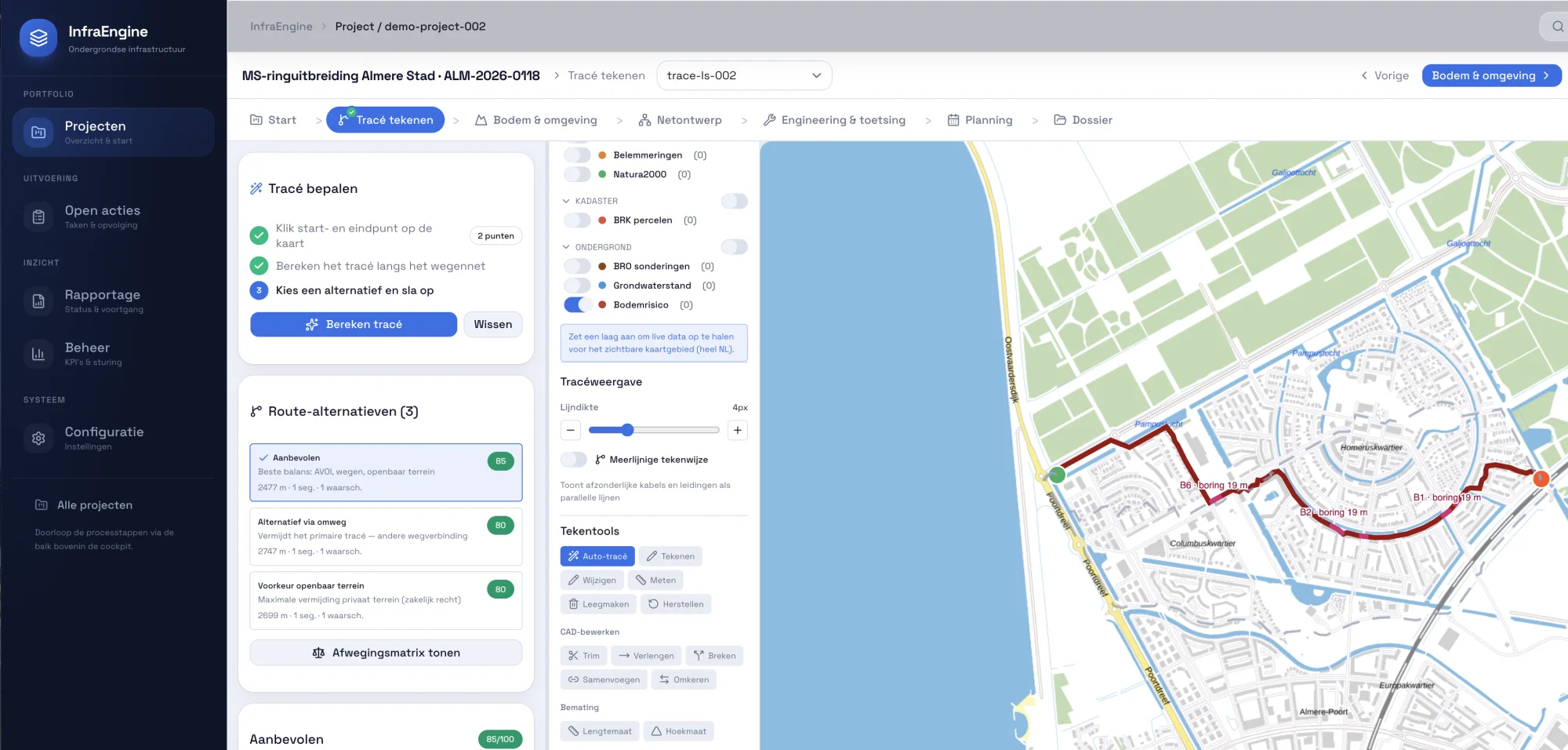The width and height of the screenshot is (1568, 750).
Task: Click the green route start marker
Action: (x=1057, y=474)
